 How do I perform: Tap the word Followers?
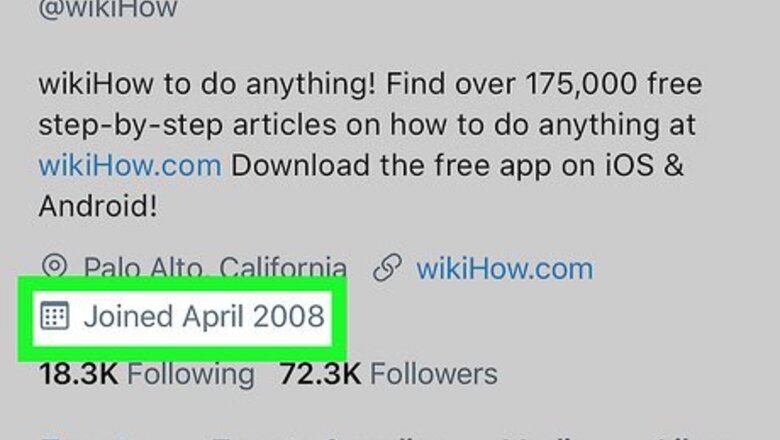433,374
